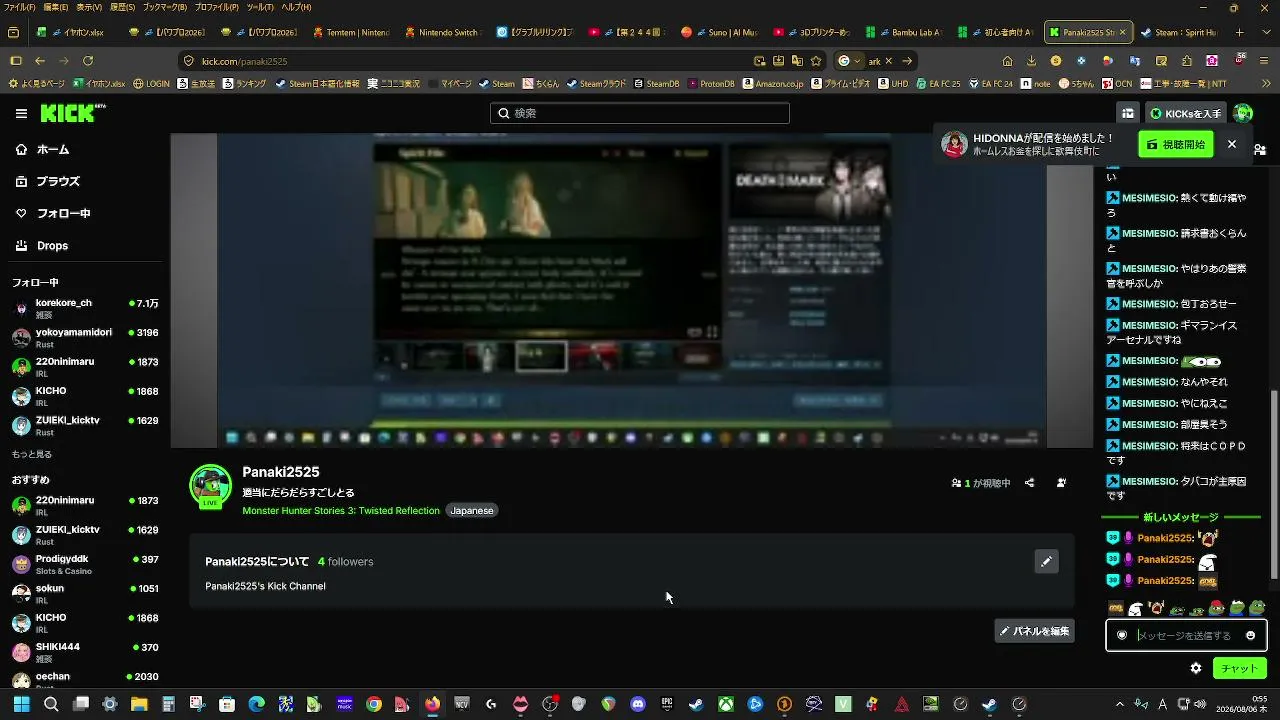
Task: Click the Japanese language tag
Action: pyautogui.click(x=472, y=511)
